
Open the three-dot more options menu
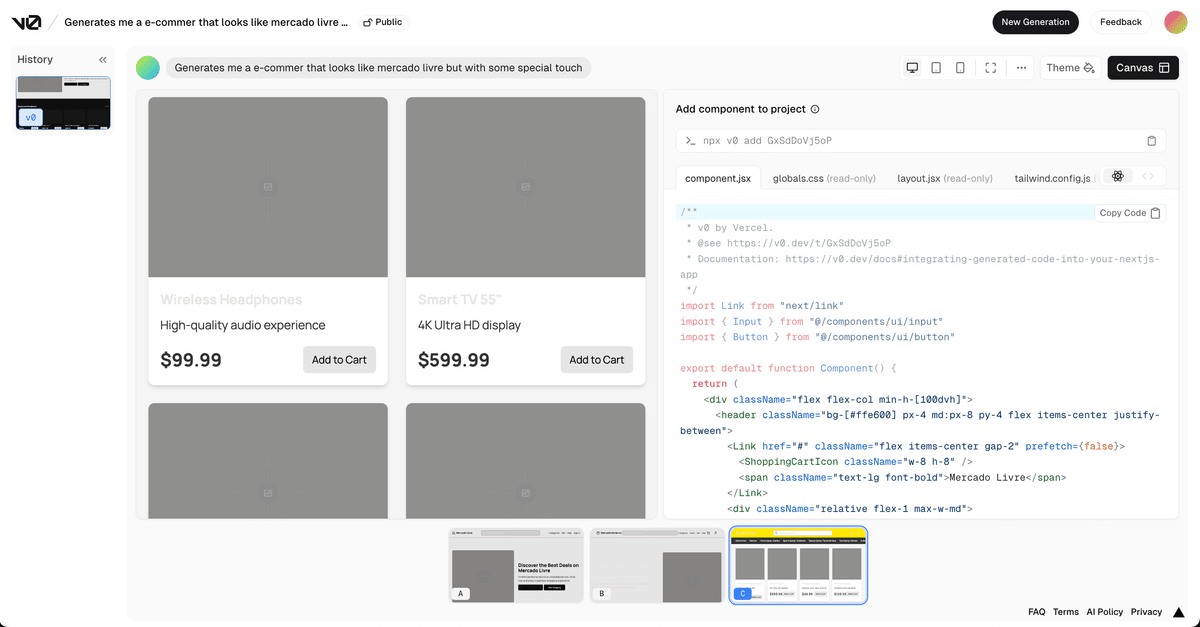tap(1021, 68)
